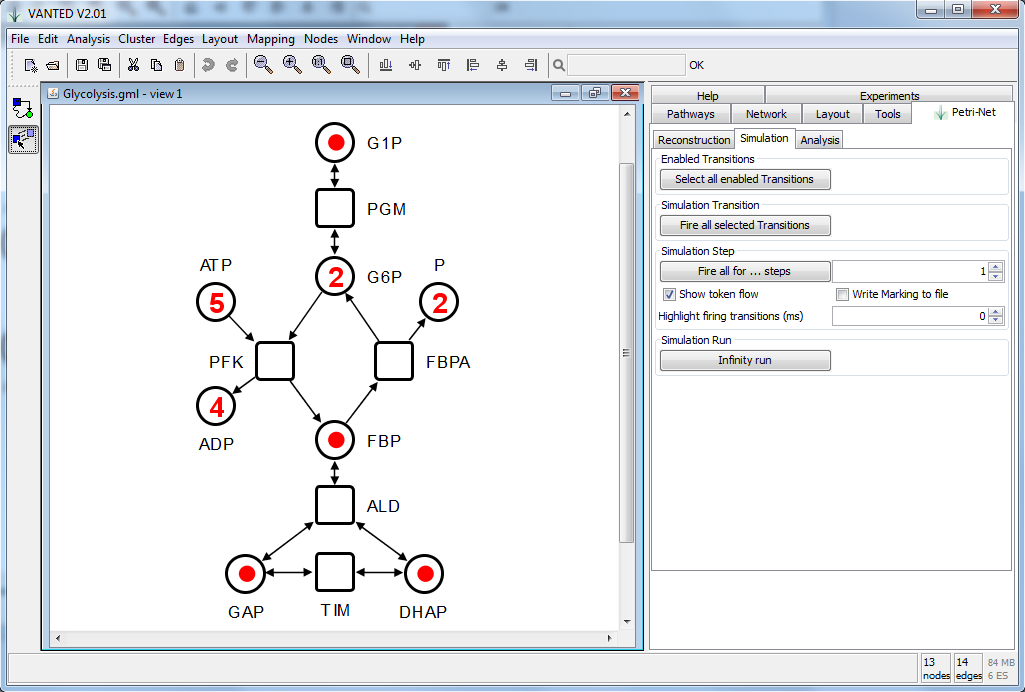Viewport: 1025px width, 692px height.
Task: Click the simulation steps number field
Action: [911, 271]
